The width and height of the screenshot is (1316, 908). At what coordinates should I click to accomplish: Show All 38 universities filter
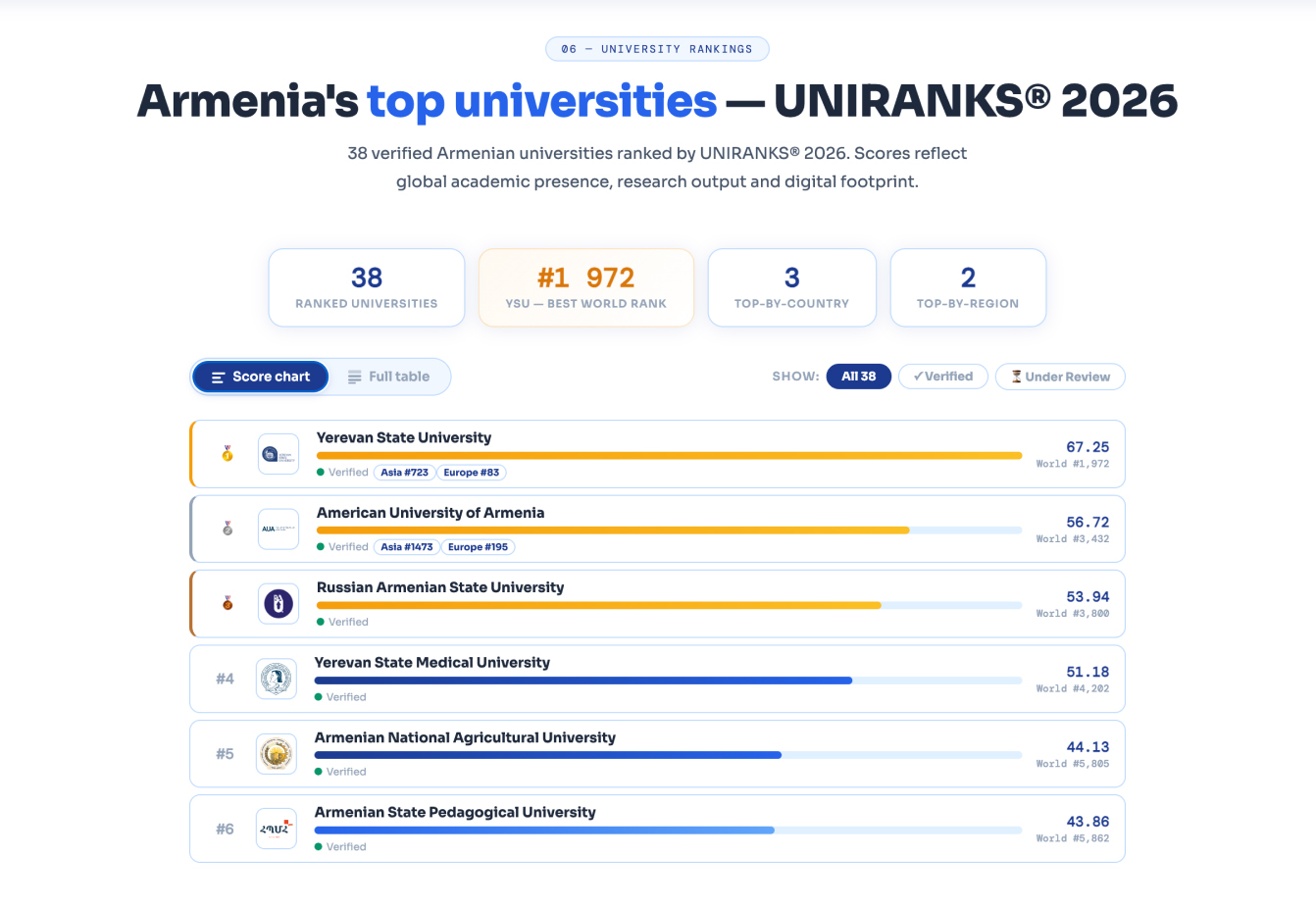click(x=858, y=377)
